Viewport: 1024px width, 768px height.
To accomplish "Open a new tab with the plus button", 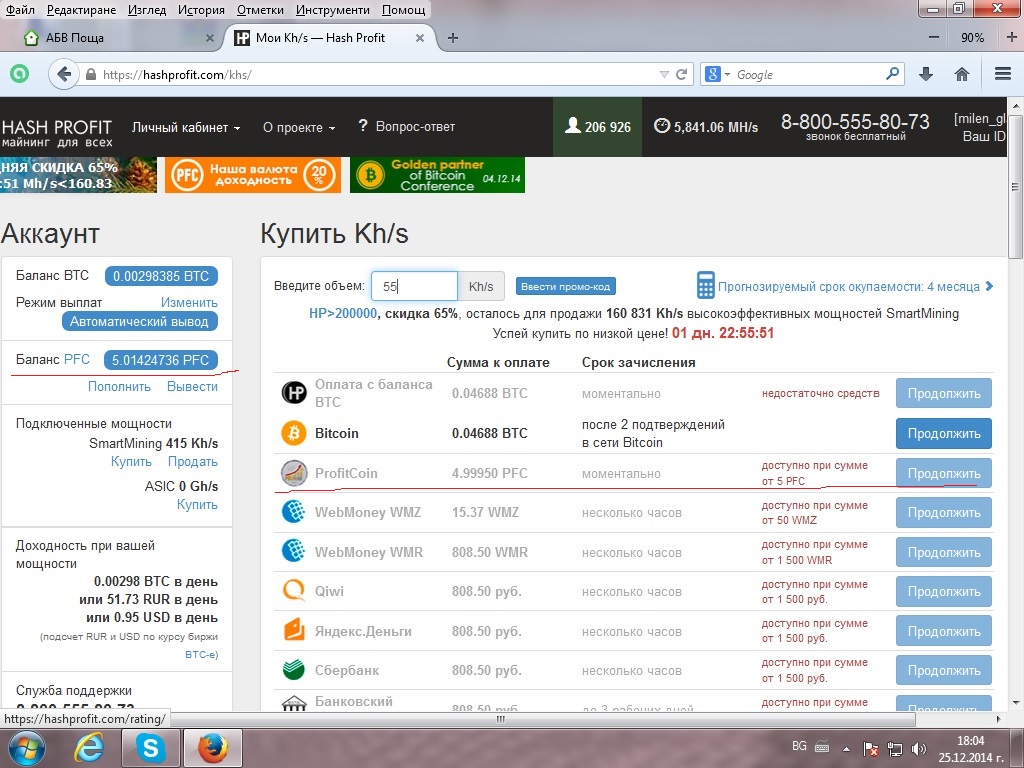I will click(453, 38).
